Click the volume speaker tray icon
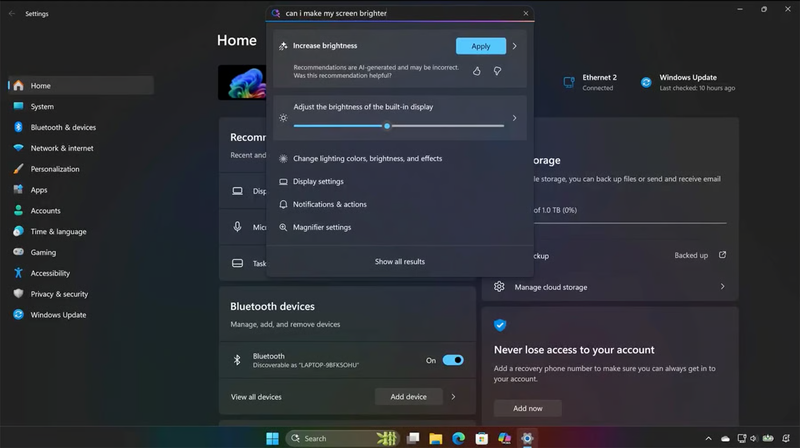The image size is (800, 448). click(x=754, y=438)
